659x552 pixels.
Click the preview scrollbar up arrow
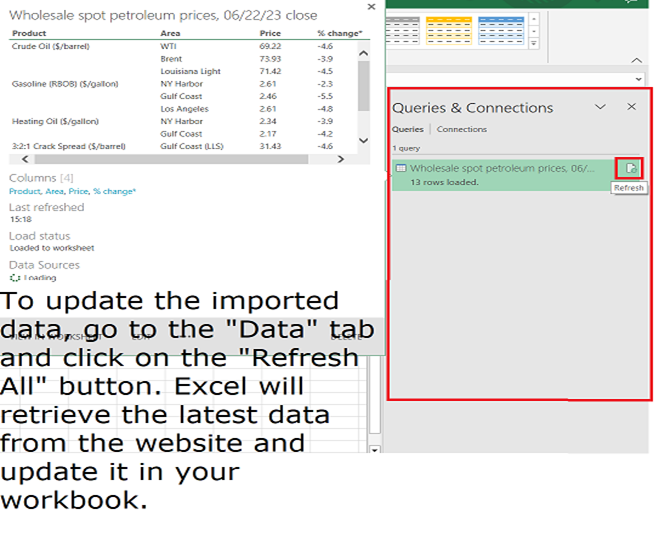pos(364,53)
